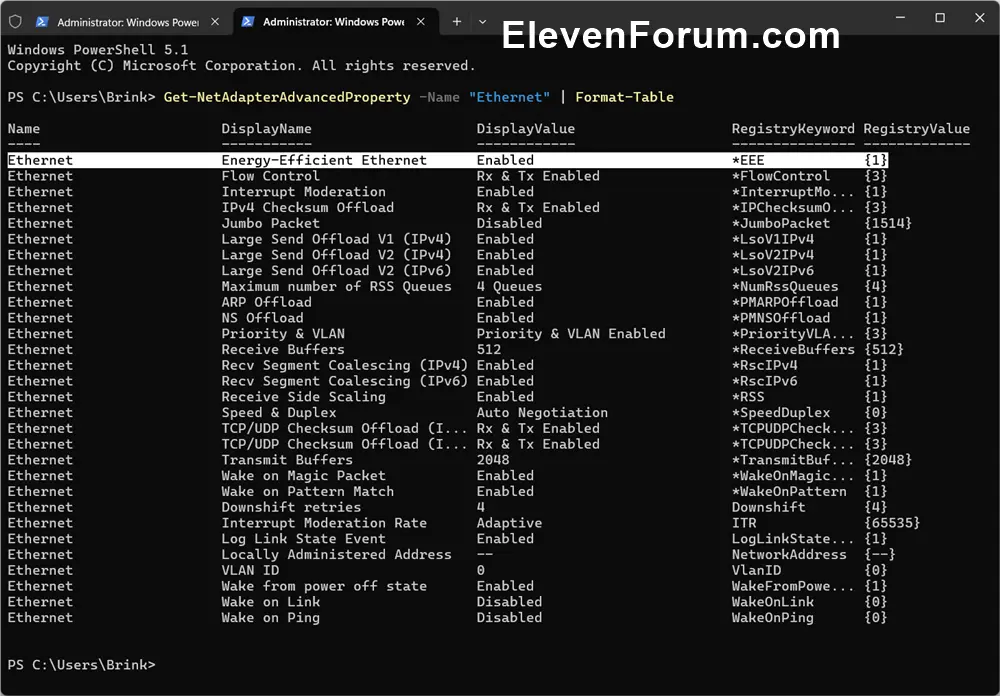Click the Transmit Buffers display name
The width and height of the screenshot is (1000, 696).
click(x=287, y=460)
